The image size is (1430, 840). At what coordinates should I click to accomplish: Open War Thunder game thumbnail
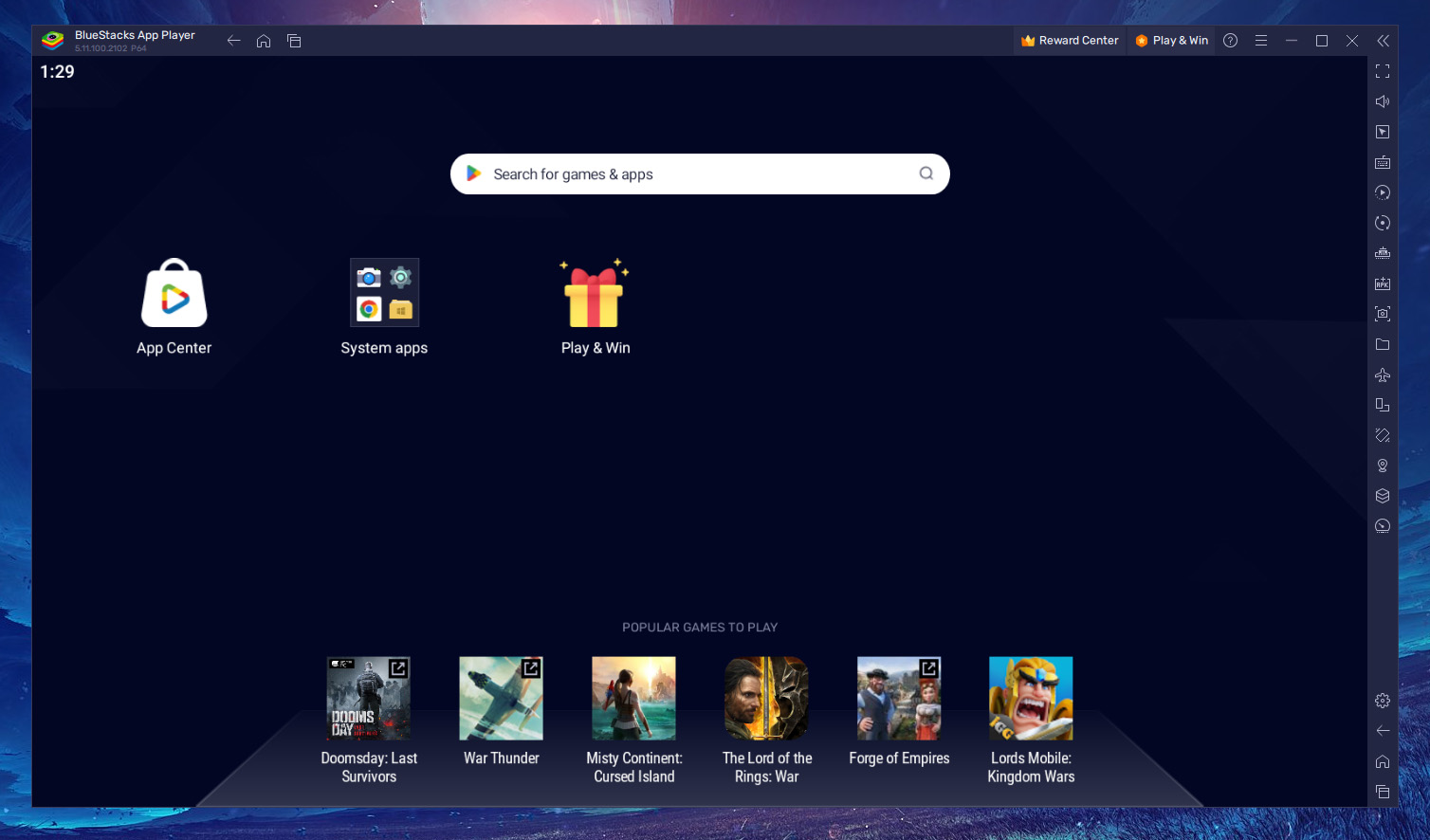(501, 699)
